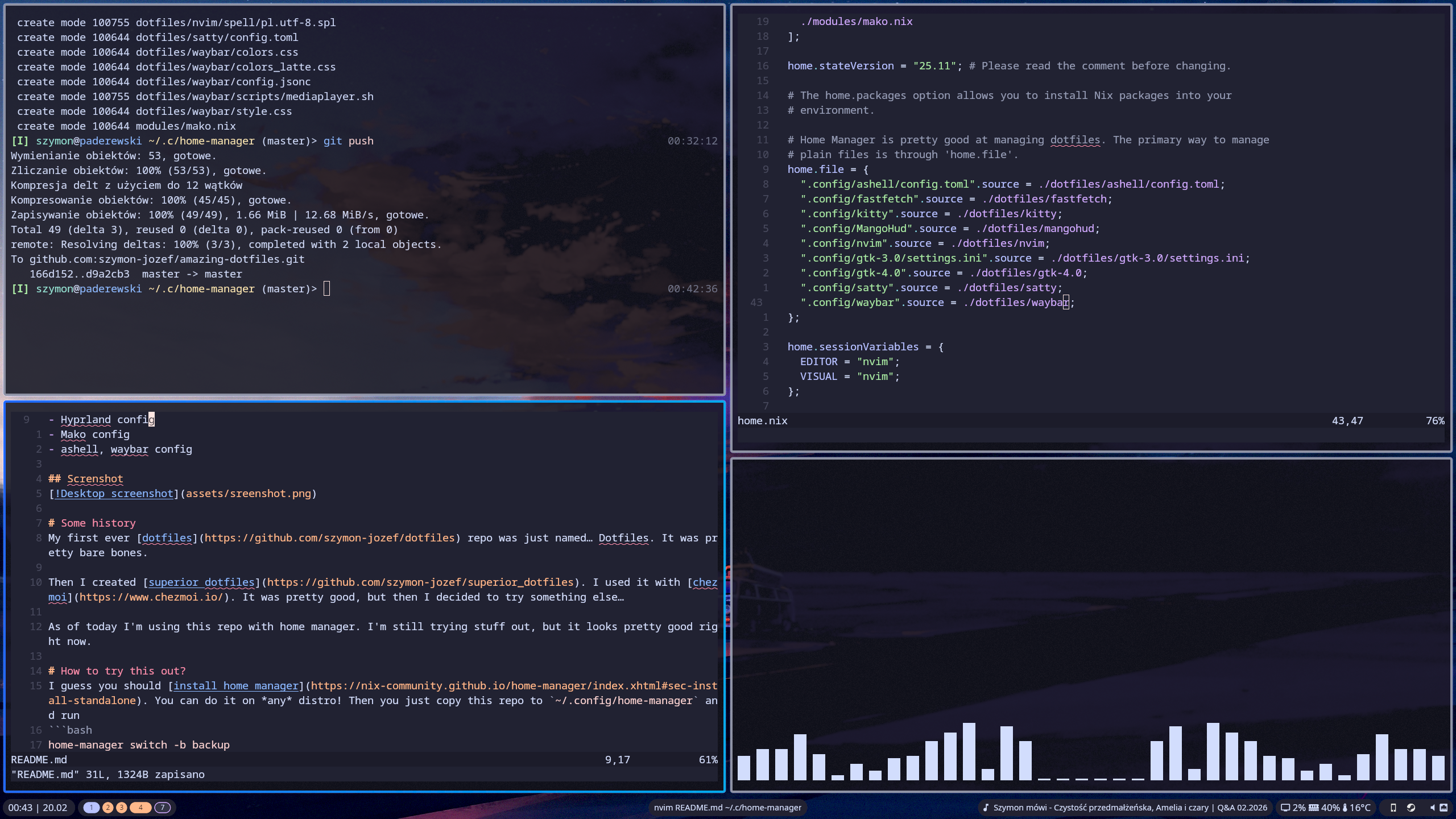Image resolution: width=1456 pixels, height=819 pixels.
Task: Click the '.config/ashell/config.toml' source line
Action: (1013, 184)
